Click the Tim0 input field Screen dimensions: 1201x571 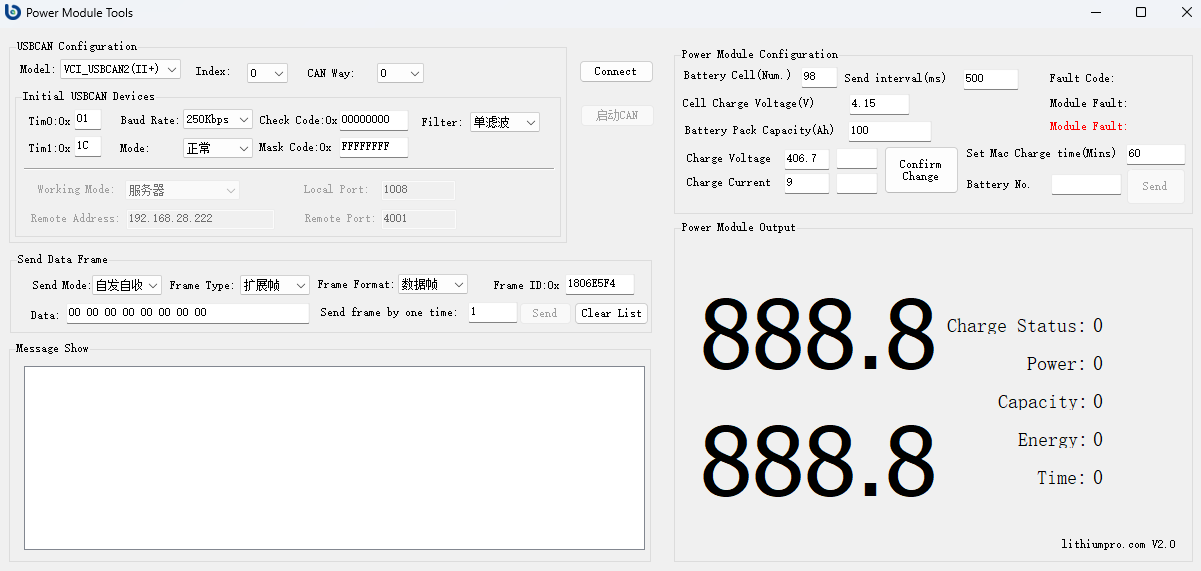pos(88,119)
